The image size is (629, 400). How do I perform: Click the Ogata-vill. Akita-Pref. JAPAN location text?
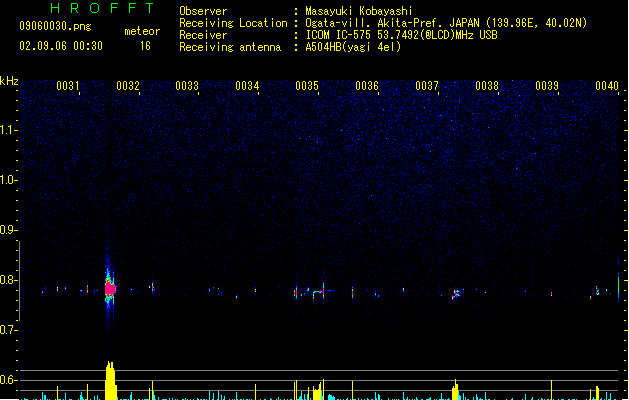tap(446, 23)
